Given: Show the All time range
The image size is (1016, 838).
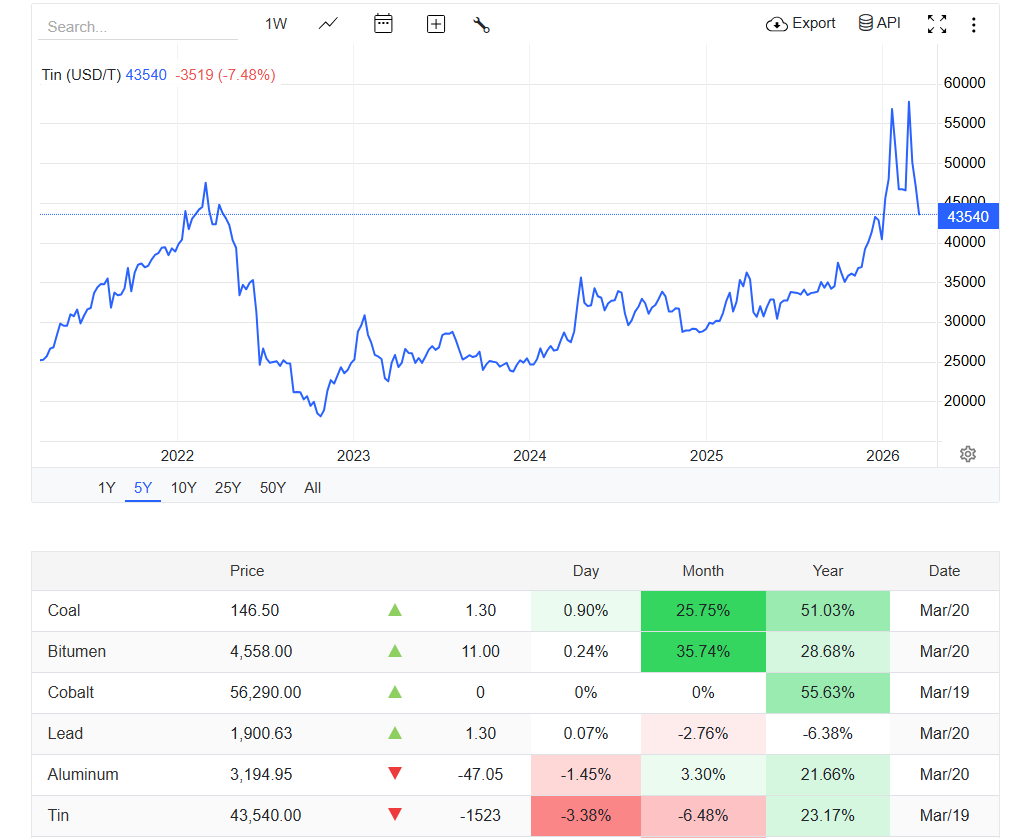Looking at the screenshot, I should coord(313,488).
